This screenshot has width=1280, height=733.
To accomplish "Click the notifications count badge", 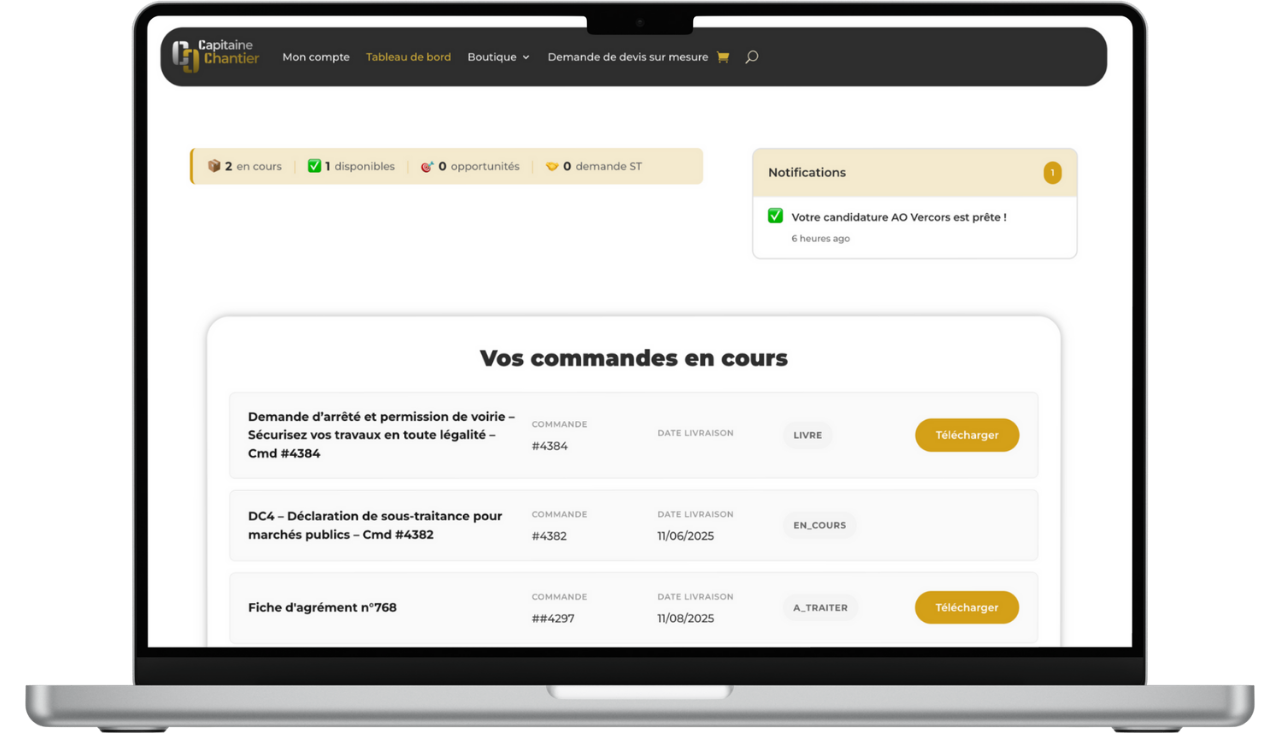I will (1052, 173).
